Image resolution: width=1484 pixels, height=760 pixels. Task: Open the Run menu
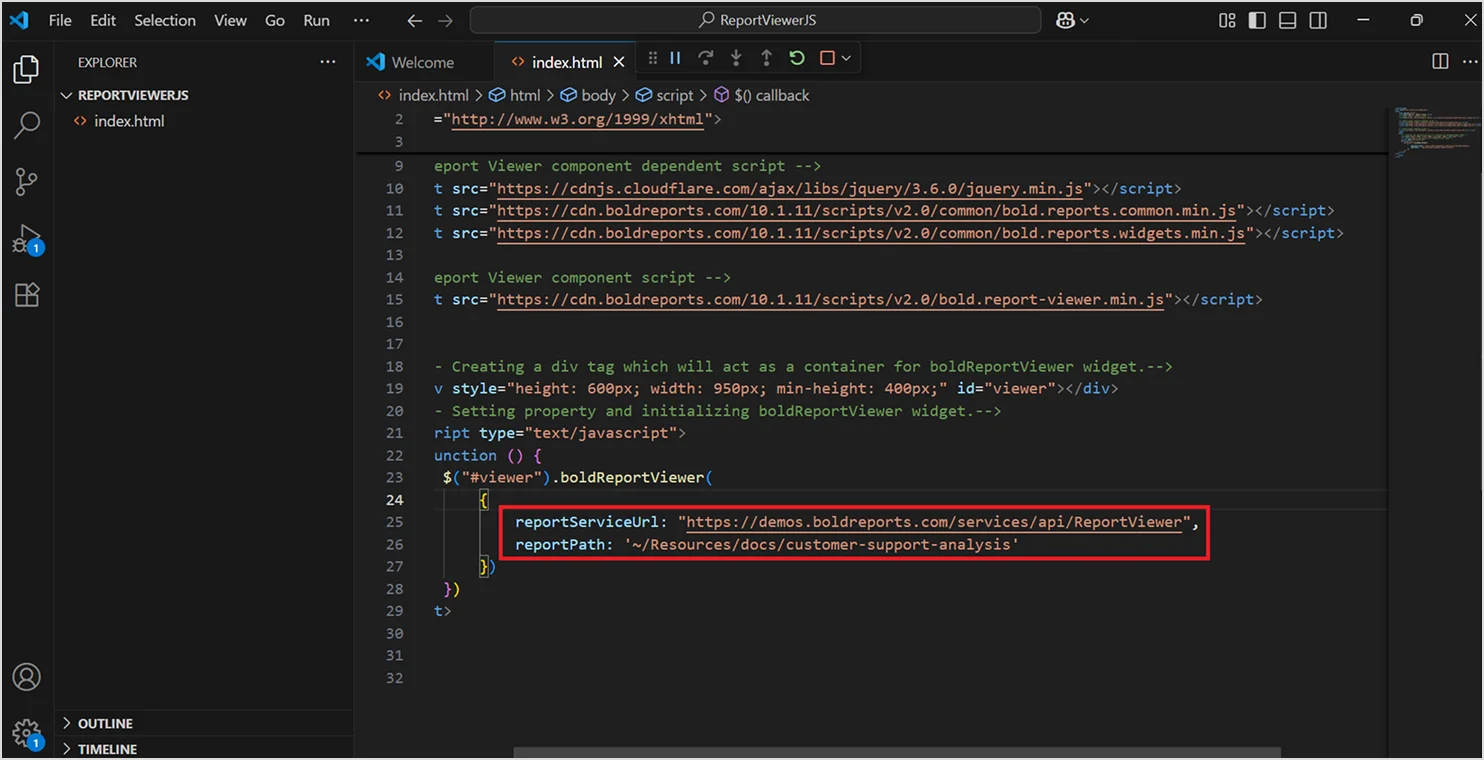pyautogui.click(x=316, y=21)
